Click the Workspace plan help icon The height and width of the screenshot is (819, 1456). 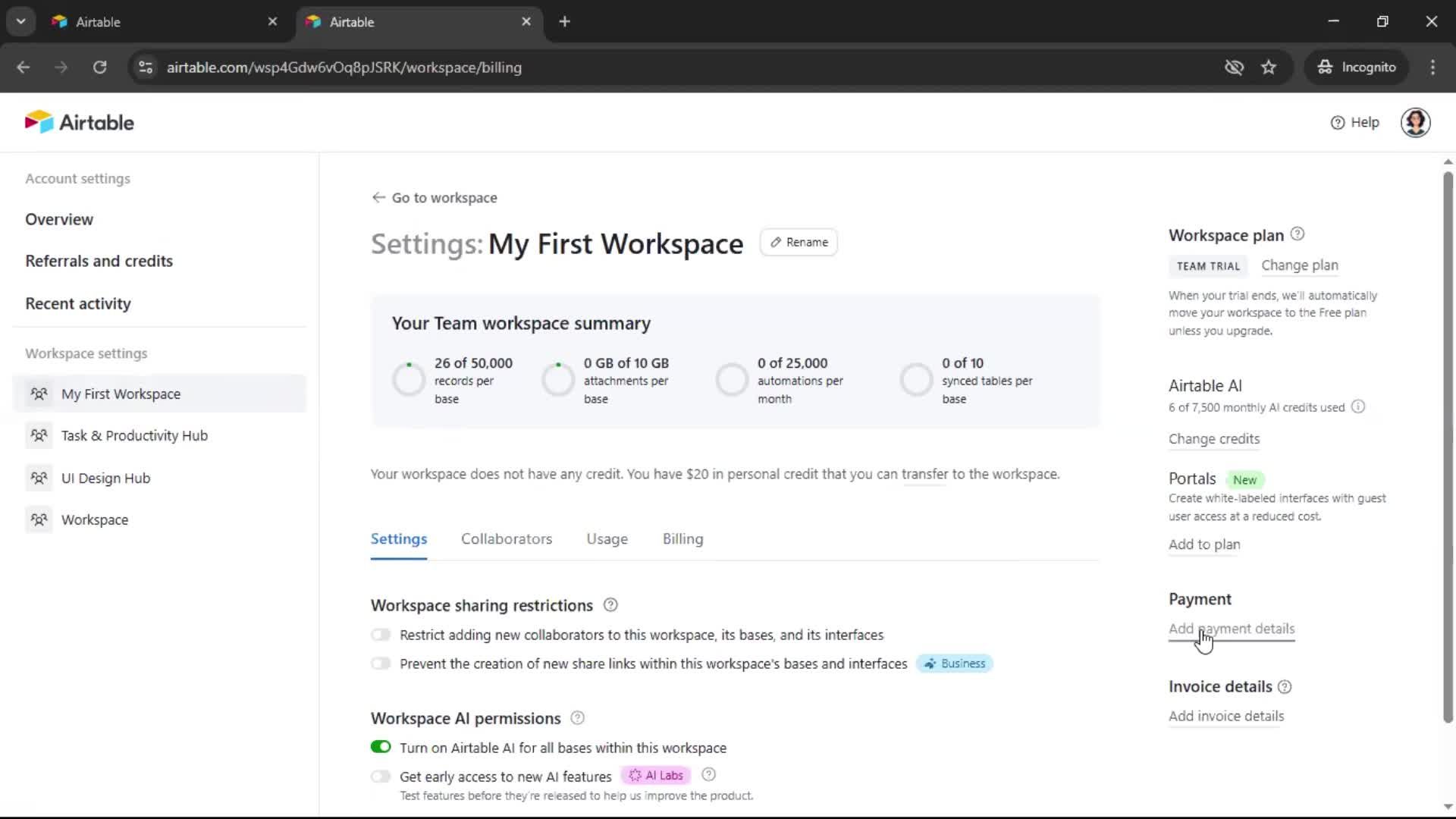[x=1298, y=234]
